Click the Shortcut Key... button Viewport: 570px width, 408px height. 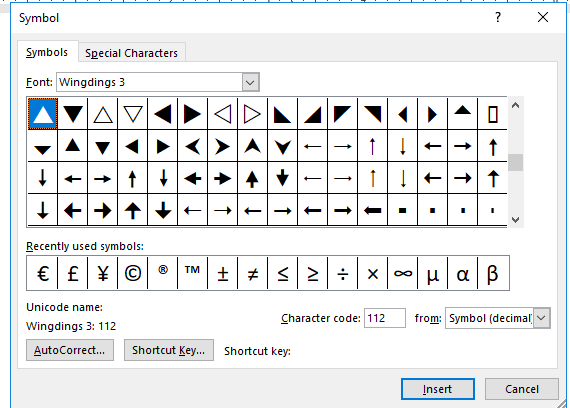coord(169,350)
